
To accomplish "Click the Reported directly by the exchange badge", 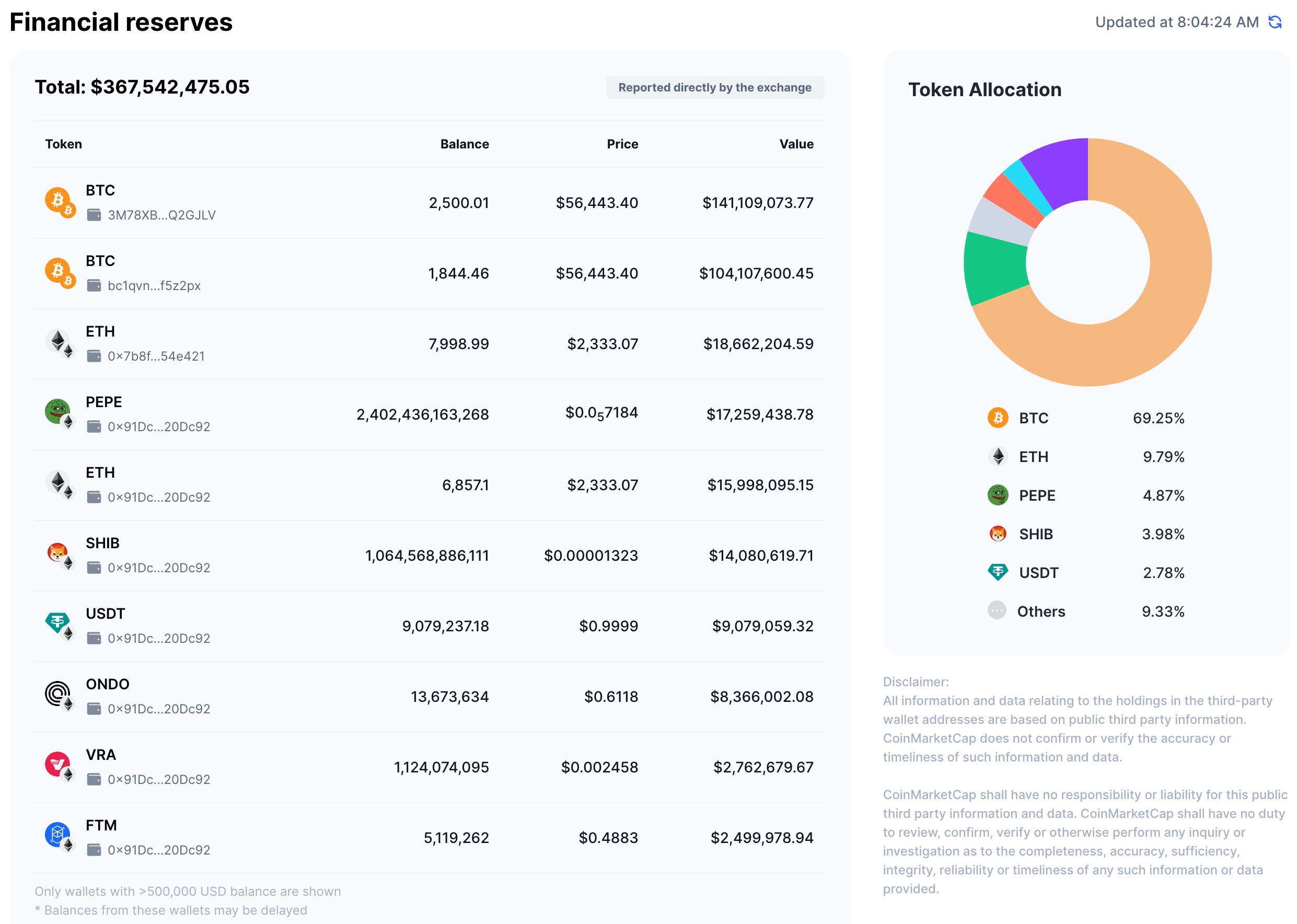I will (714, 88).
